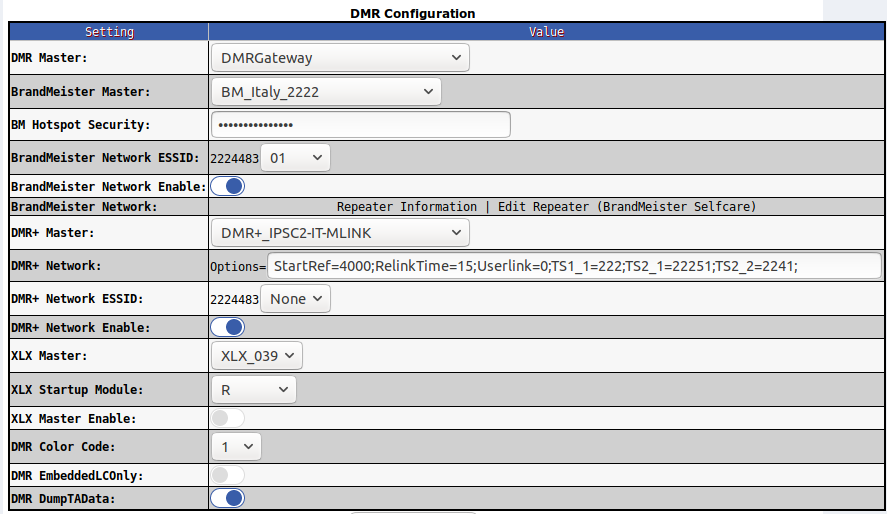This screenshot has height=514, width=887.
Task: Toggle DMR+ Network Enable switch
Action: (227, 327)
